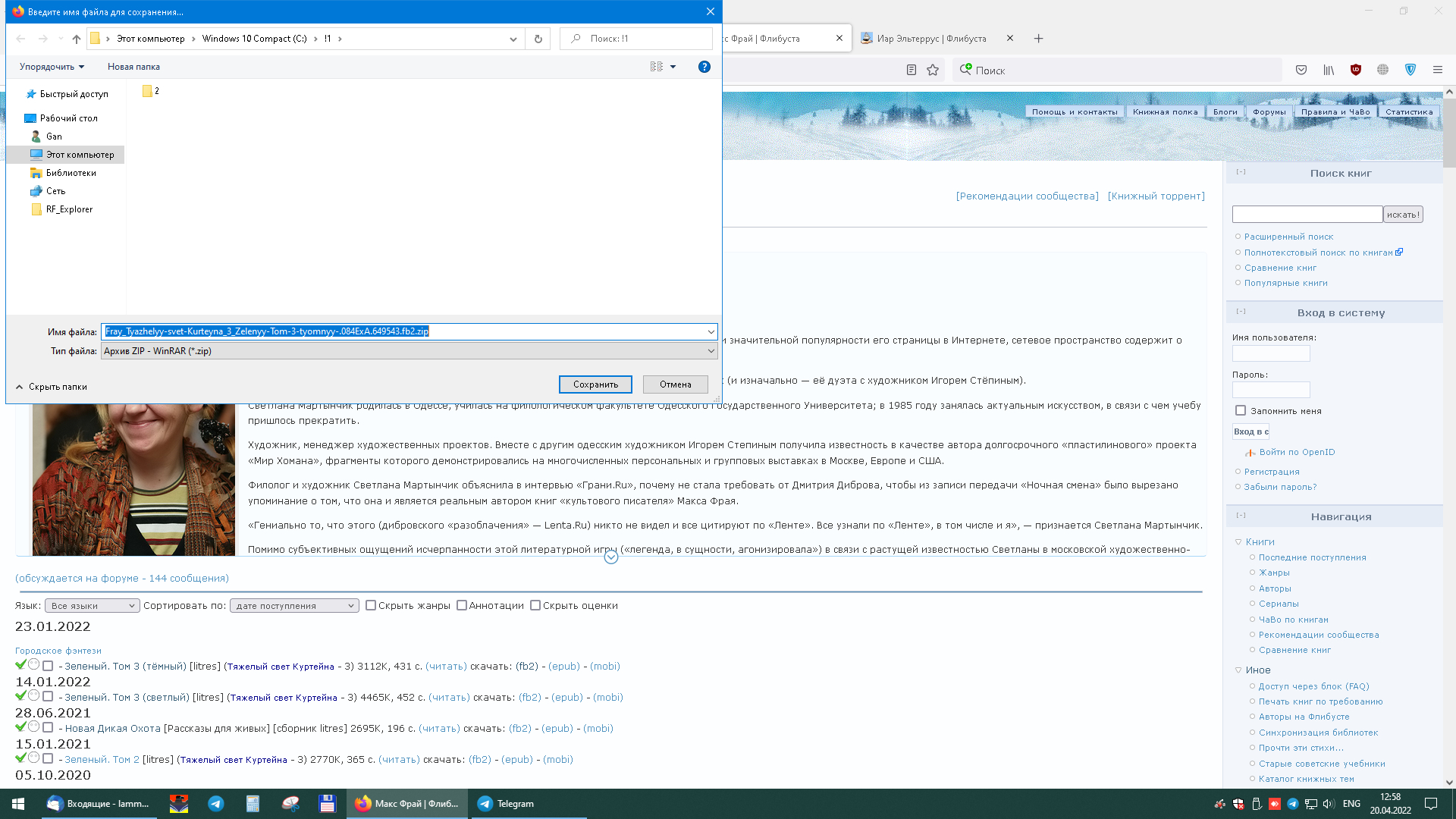The height and width of the screenshot is (819, 1456).
Task: Check the box for Новая Дикая Охота
Action: [x=48, y=727]
